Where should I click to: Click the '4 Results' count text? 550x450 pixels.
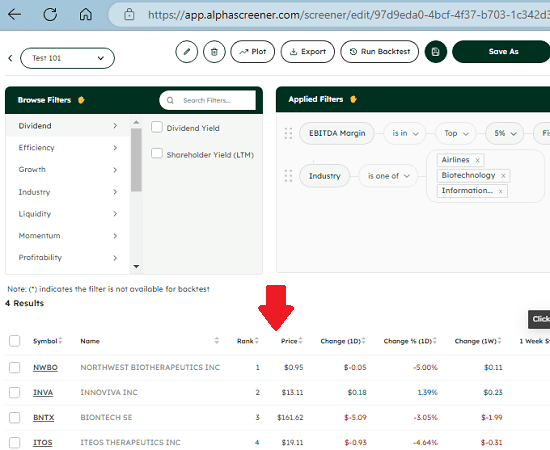pos(25,303)
